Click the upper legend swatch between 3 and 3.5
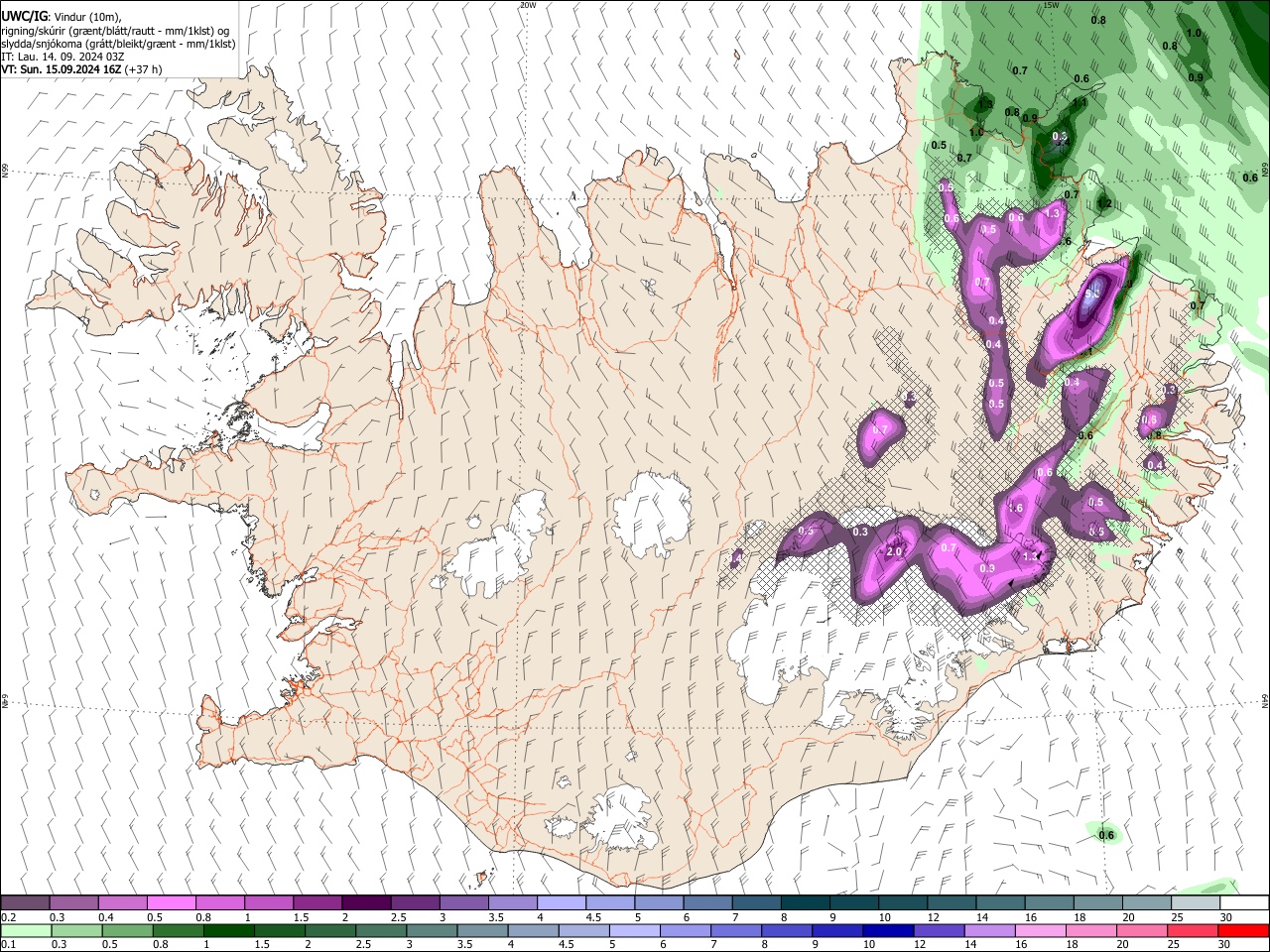Screen dimensions: 1270x952 463,902
